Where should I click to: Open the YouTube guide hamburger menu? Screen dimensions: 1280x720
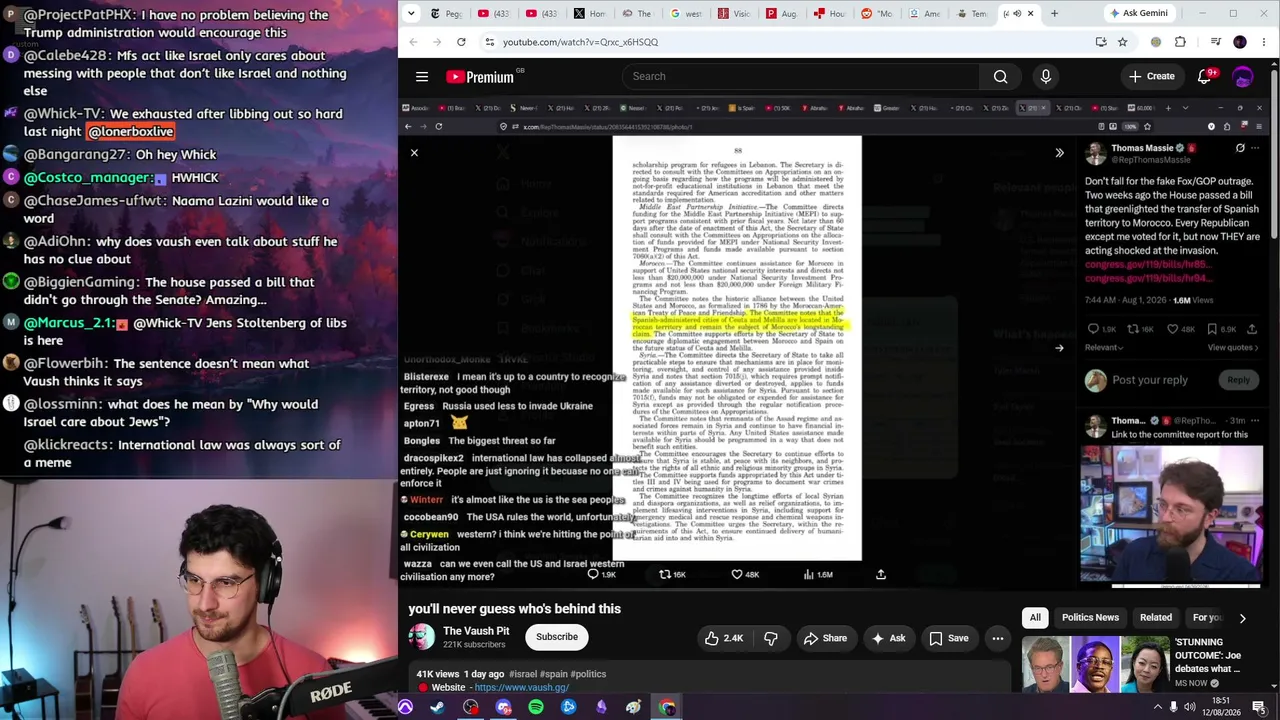422,77
